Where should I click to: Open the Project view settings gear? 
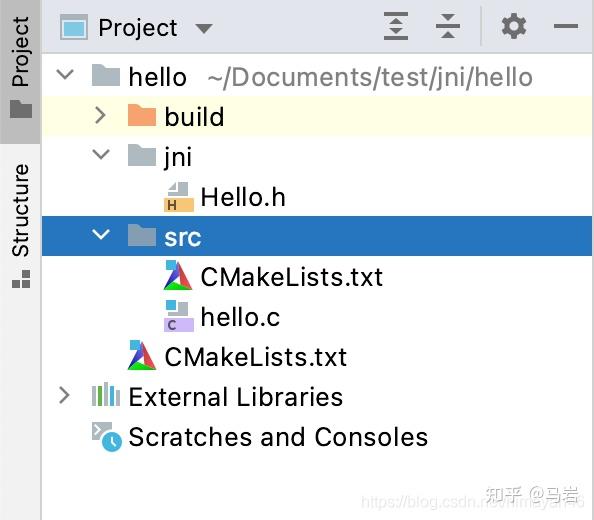pos(514,26)
